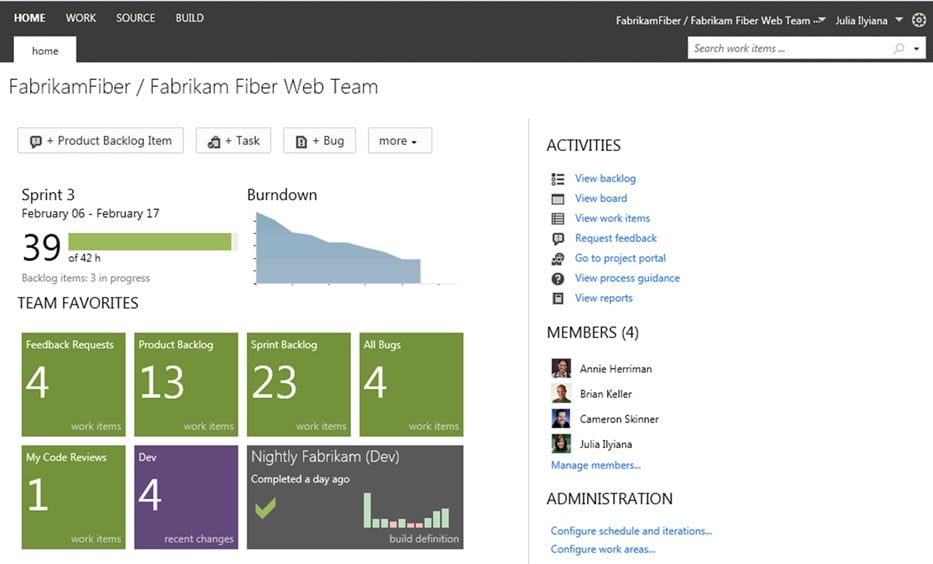Open the Sprint Backlog tile
933x564 pixels.
point(299,384)
